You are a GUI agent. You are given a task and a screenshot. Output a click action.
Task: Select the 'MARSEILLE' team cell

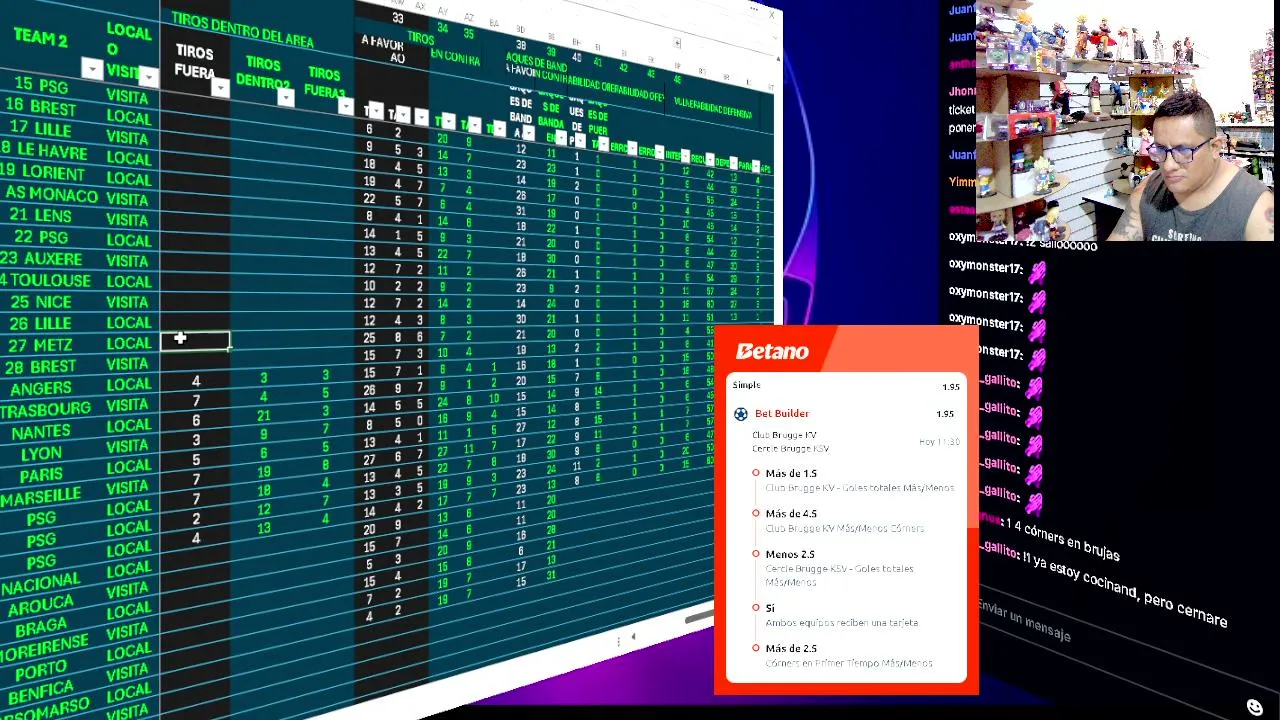pyautogui.click(x=41, y=497)
